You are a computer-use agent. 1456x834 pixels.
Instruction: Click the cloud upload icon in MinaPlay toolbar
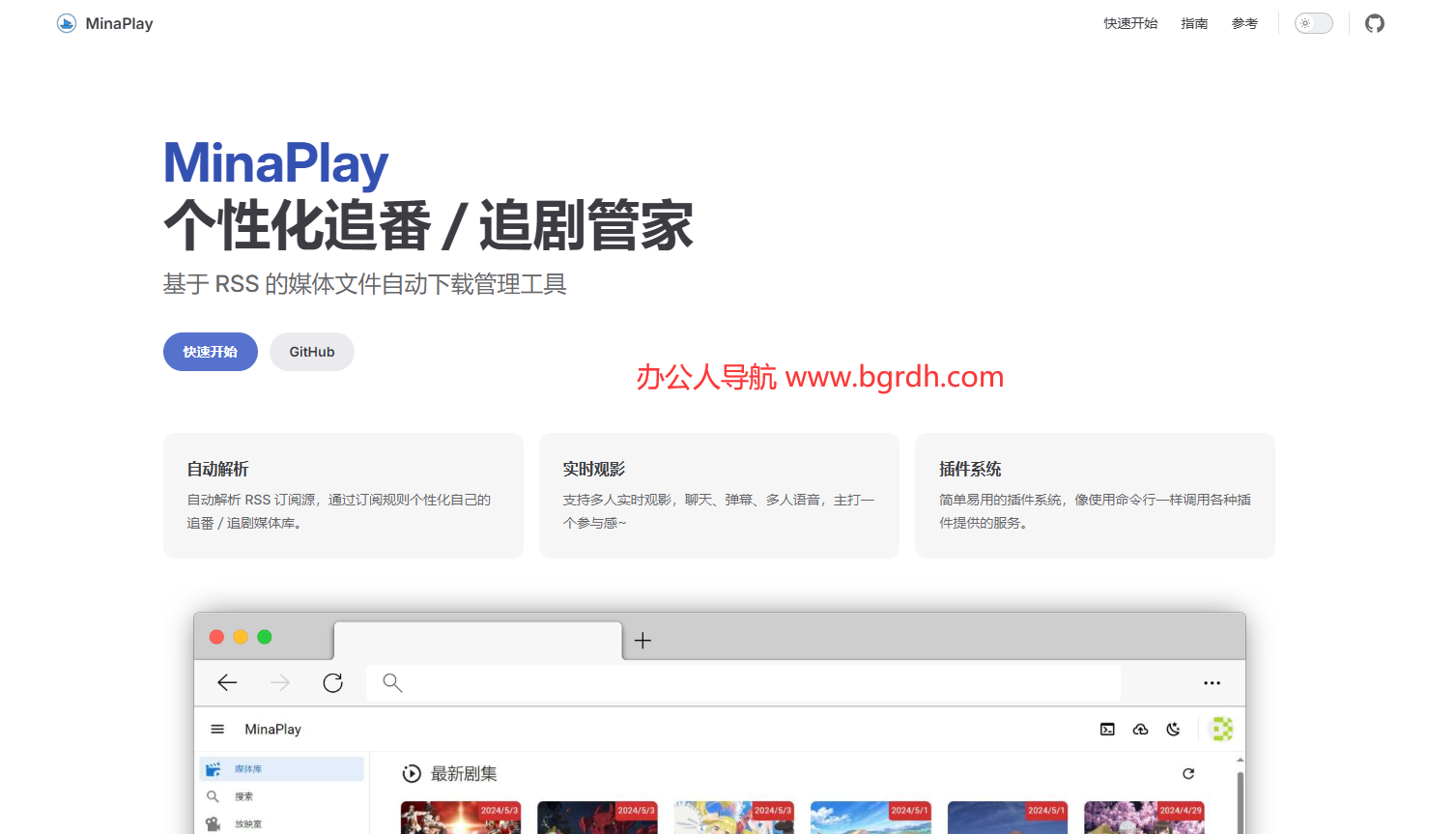click(1140, 729)
